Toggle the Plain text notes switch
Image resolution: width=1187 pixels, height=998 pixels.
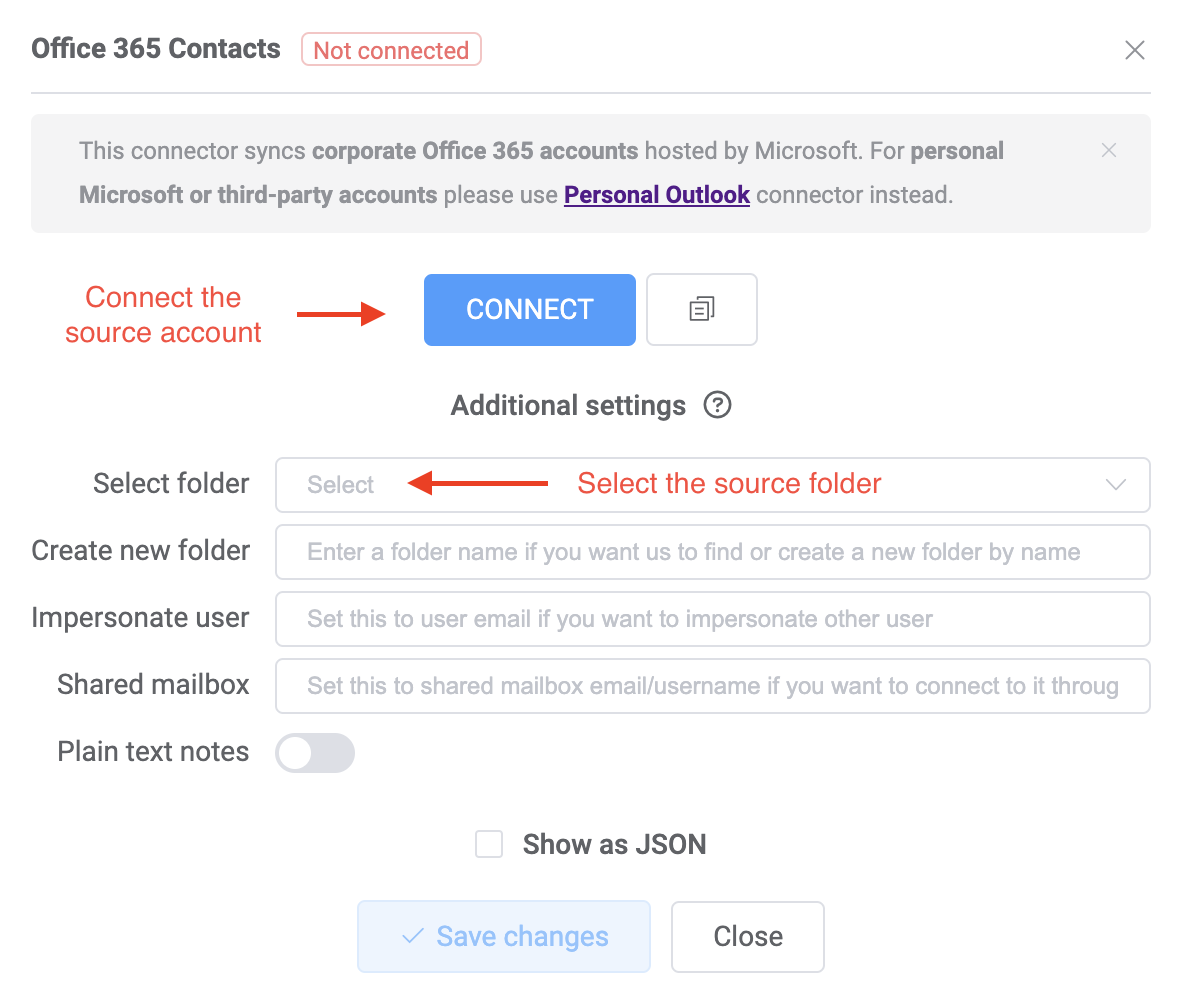pos(314,753)
